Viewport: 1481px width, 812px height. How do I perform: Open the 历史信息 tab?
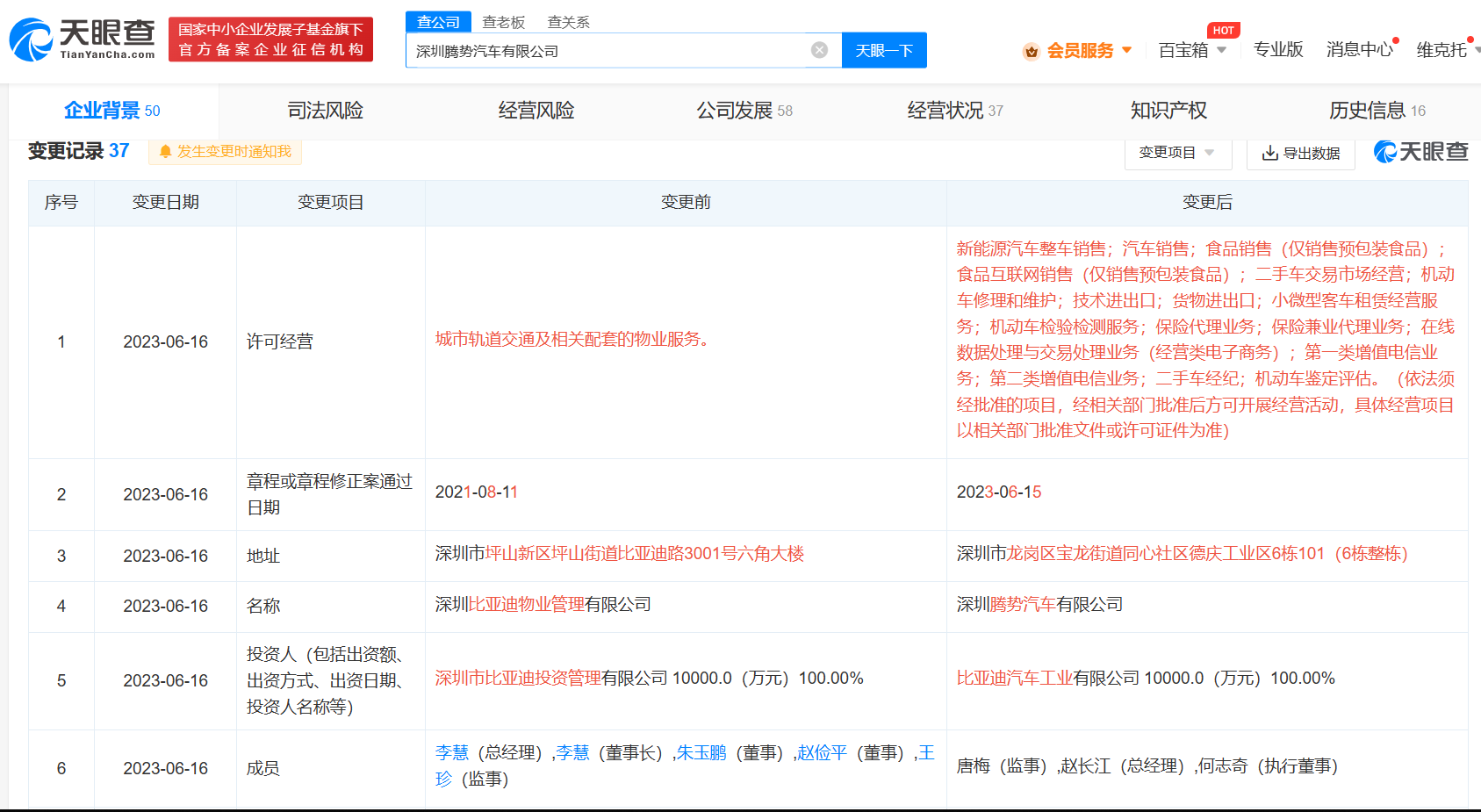1377,111
